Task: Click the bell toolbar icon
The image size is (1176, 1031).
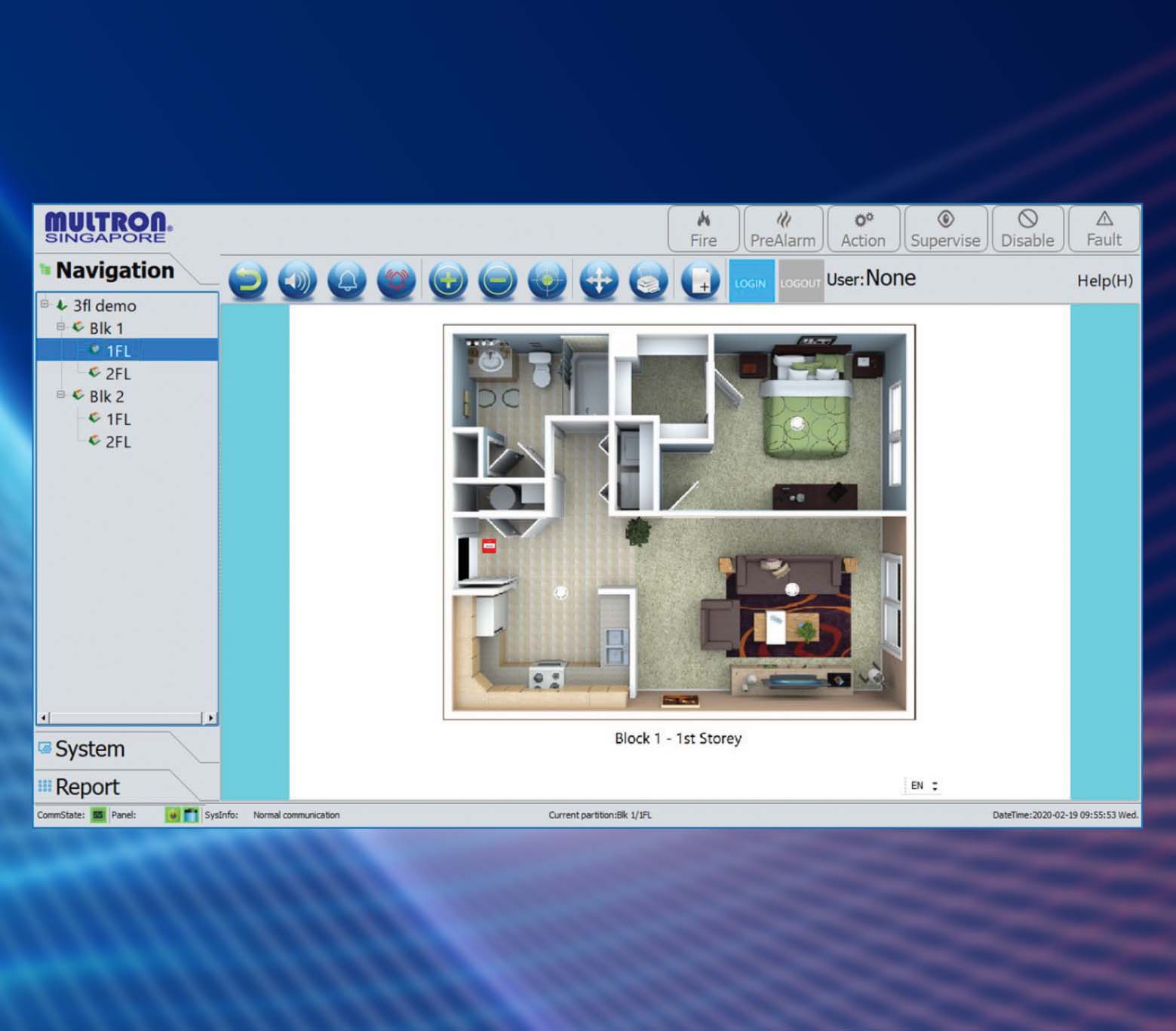Action: point(347,281)
